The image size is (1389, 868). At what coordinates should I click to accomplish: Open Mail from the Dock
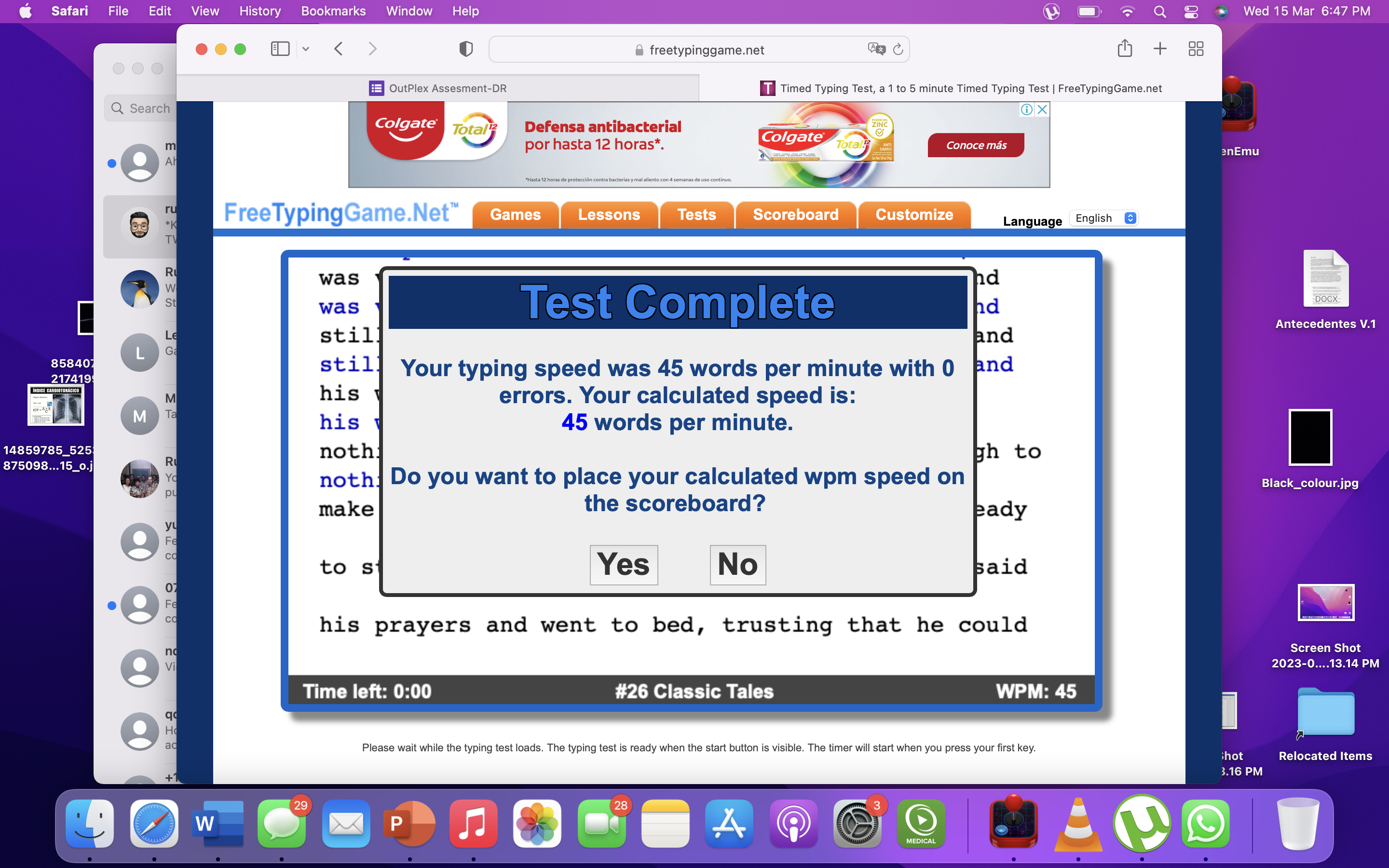[x=346, y=824]
